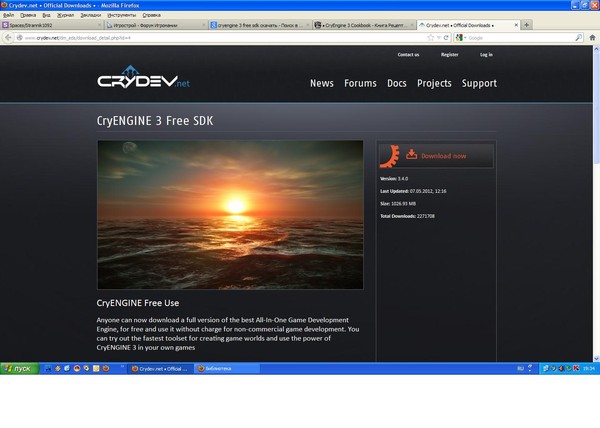Click the browser back arrow button
This screenshot has width=600, height=428.
tap(8, 37)
